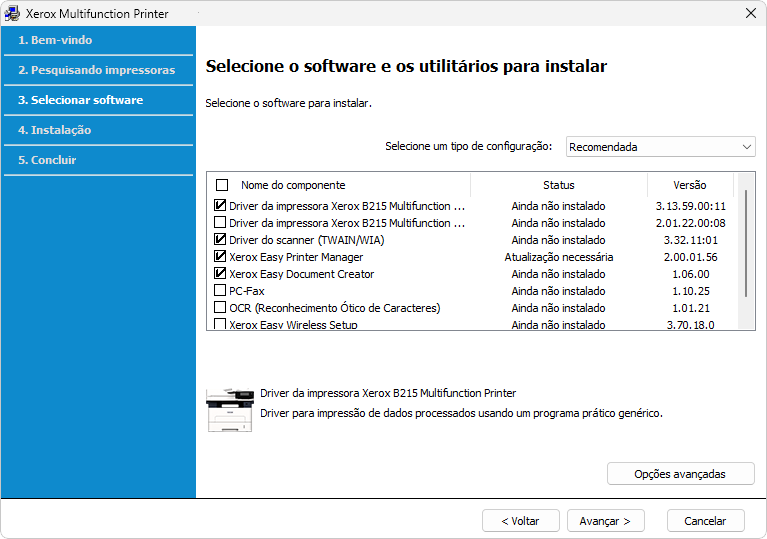Select the version 2.00.01.56 cell
Image resolution: width=767 pixels, height=539 pixels.
[690, 257]
